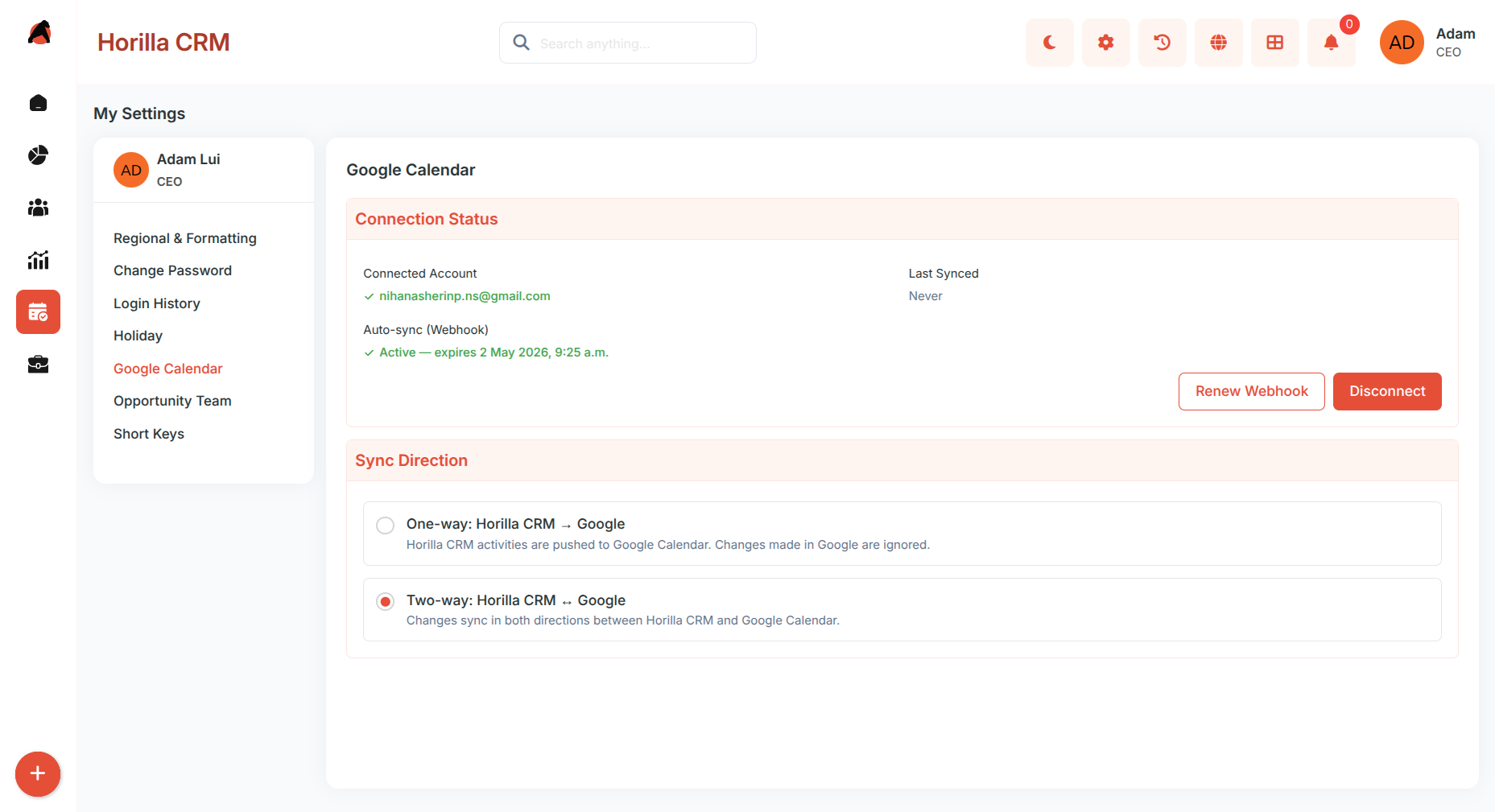This screenshot has width=1495, height=812.
Task: Open the recent history clock icon
Action: point(1162,43)
